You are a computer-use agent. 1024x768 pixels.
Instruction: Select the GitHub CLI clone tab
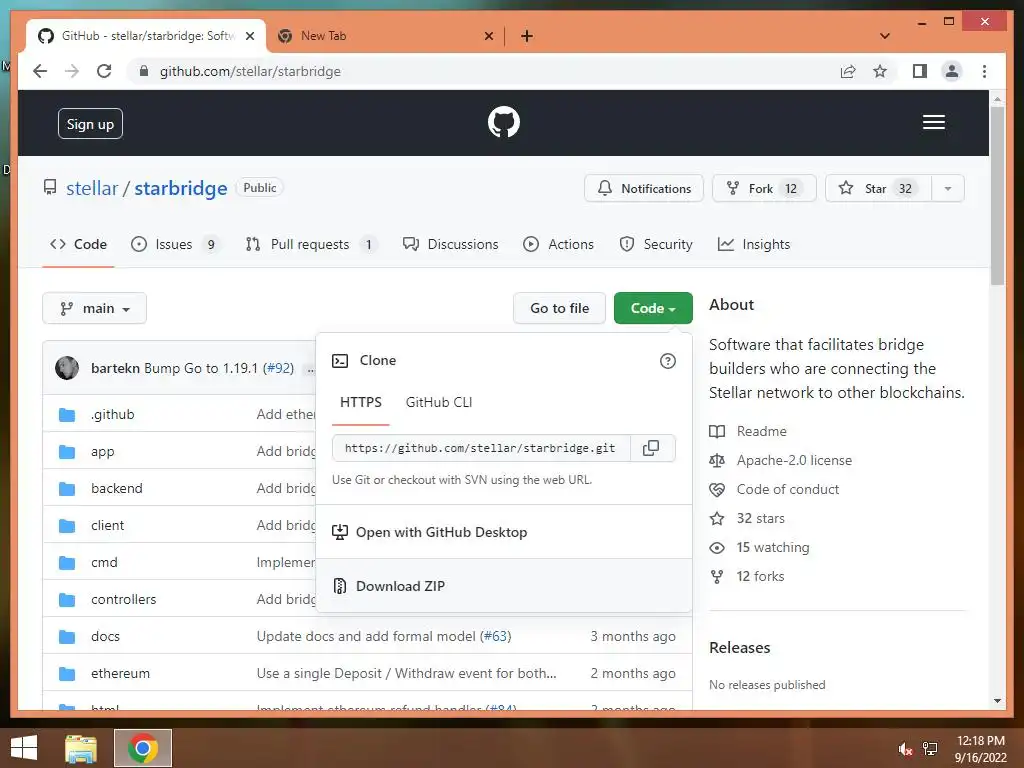pyautogui.click(x=439, y=402)
